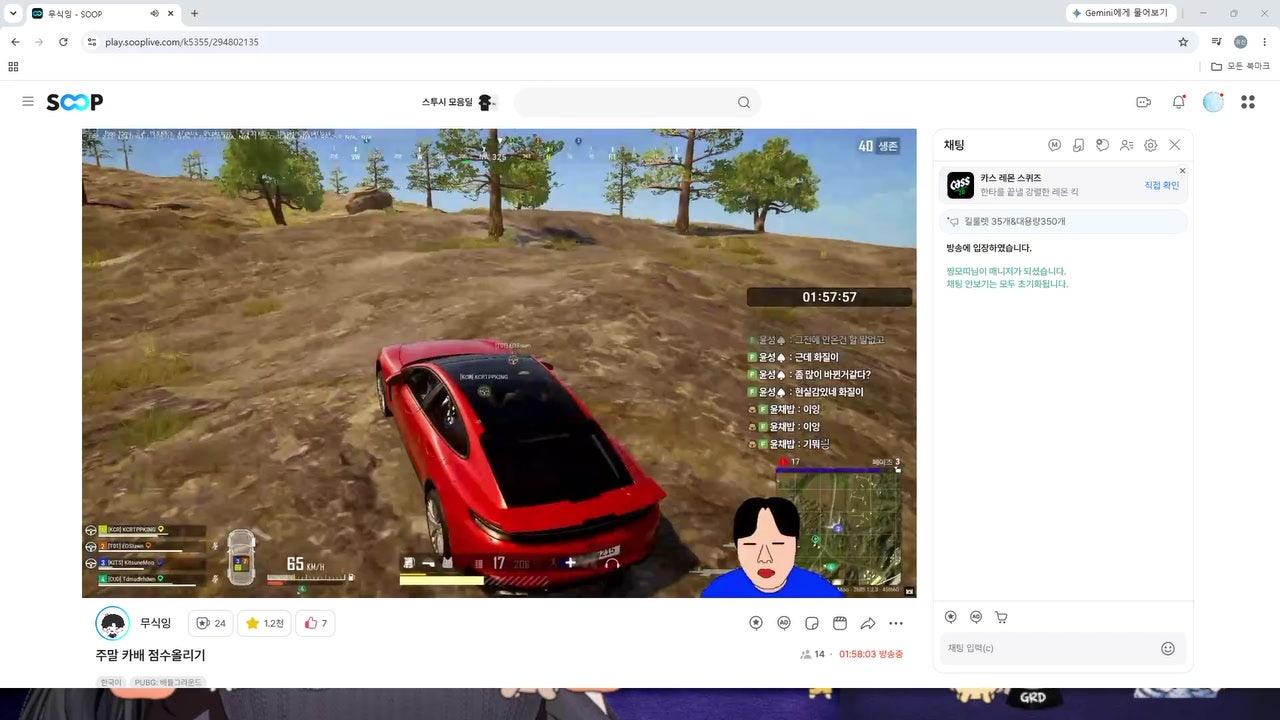Viewport: 1280px width, 720px height.
Task: Click the PUBG: 배틀그라운드 category tag
Action: [x=167, y=682]
